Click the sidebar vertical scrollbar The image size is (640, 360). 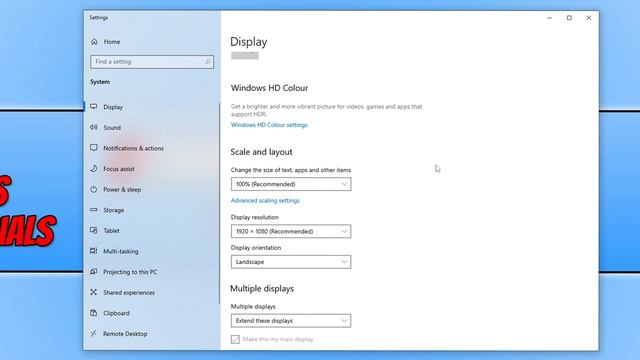pos(220,204)
